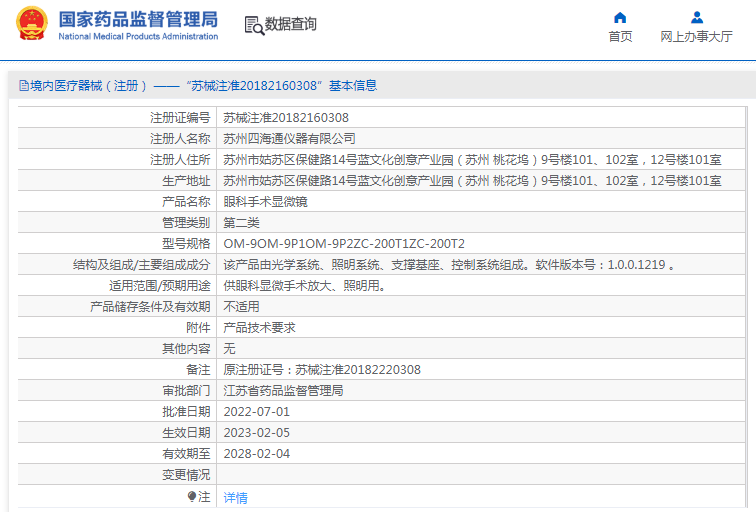Click approving department 江苏省药品监督管理局
756x512 pixels.
283,391
